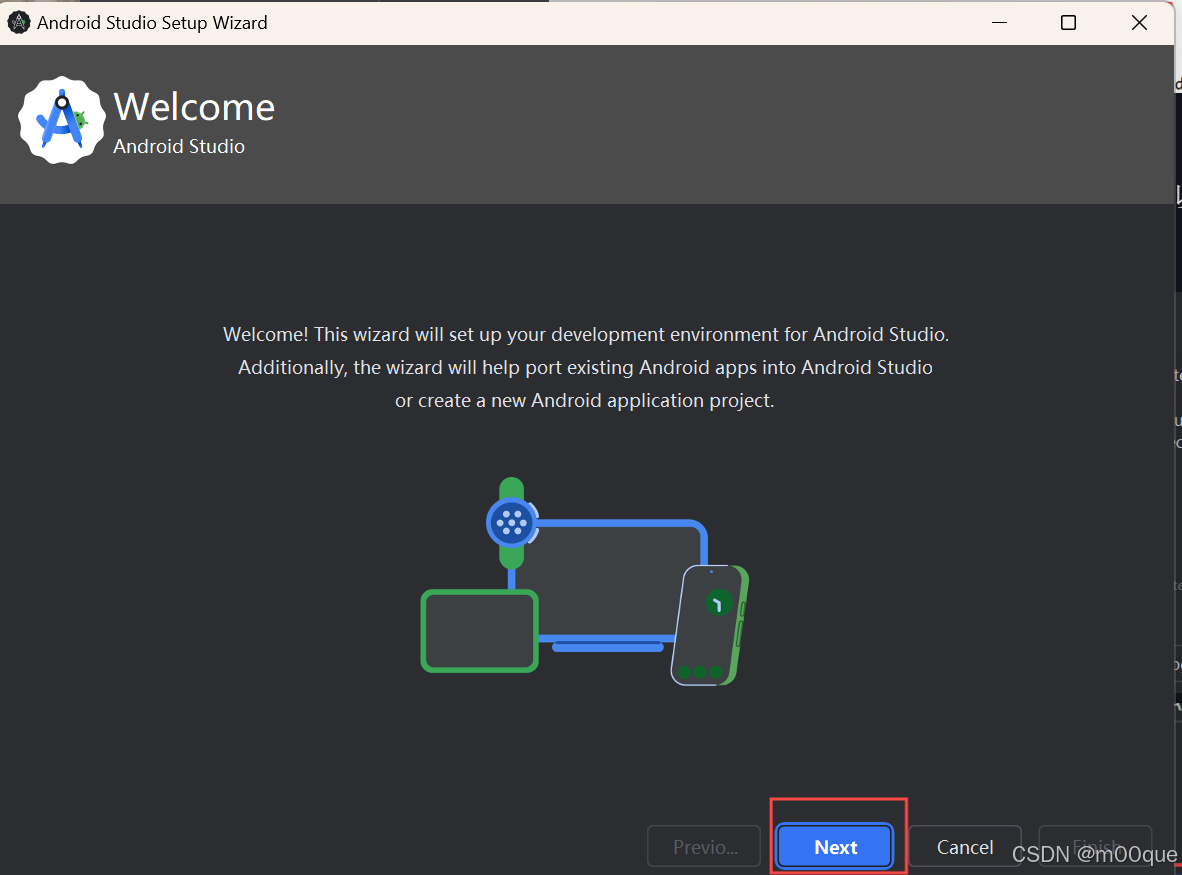Click the Android Studio subtitle text
1182x875 pixels.
tap(179, 146)
